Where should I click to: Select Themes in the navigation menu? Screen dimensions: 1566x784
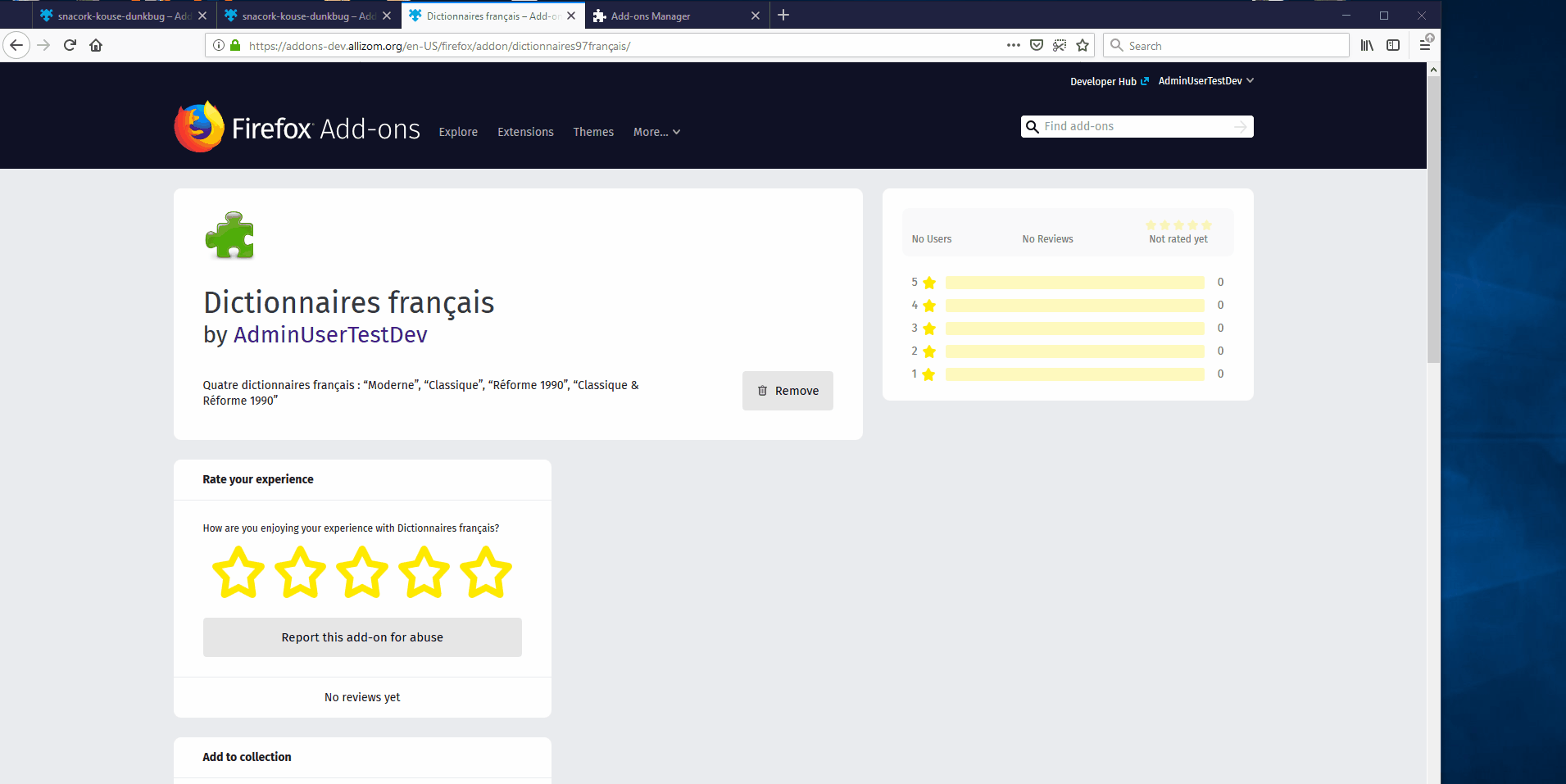coord(593,132)
